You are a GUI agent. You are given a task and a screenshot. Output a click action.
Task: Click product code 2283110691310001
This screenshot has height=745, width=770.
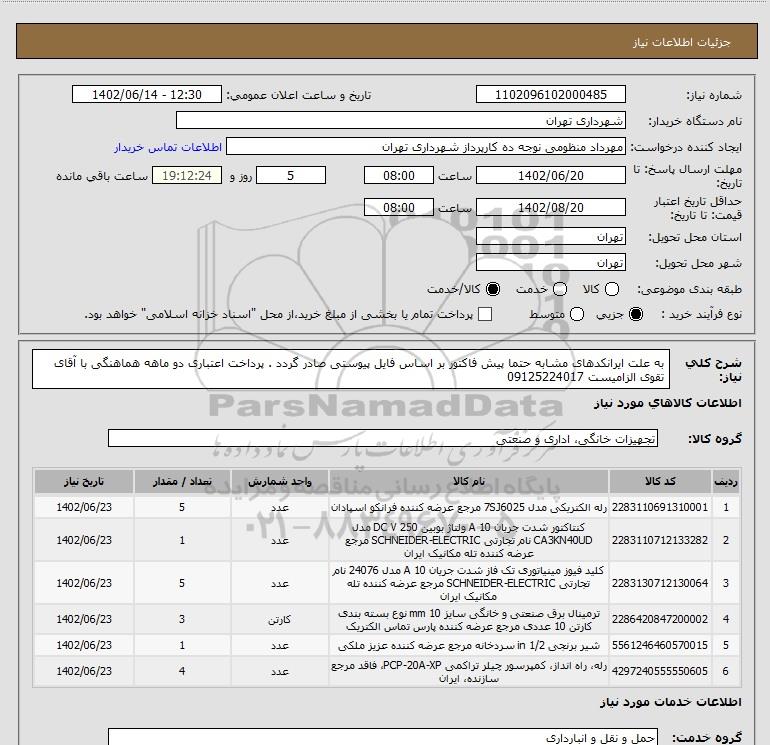pyautogui.click(x=660, y=507)
